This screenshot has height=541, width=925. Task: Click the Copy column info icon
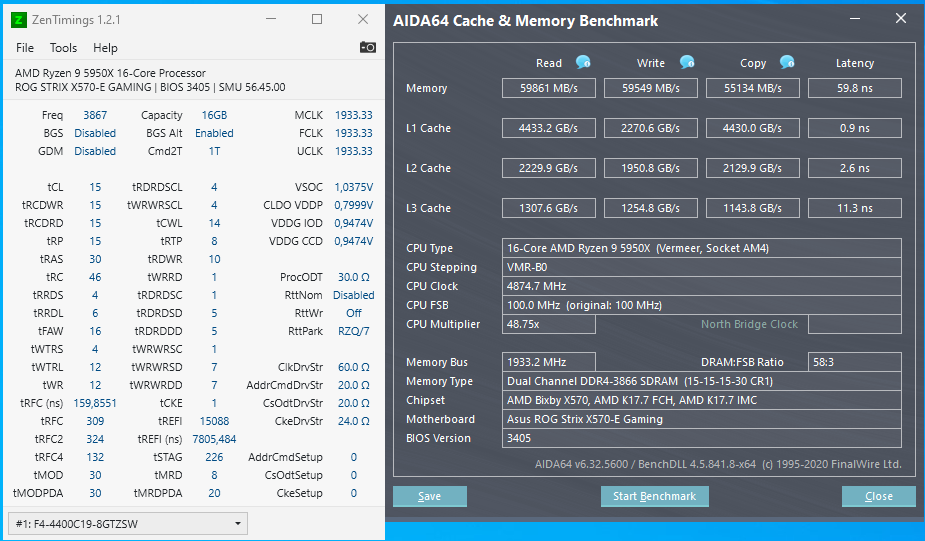coord(787,62)
